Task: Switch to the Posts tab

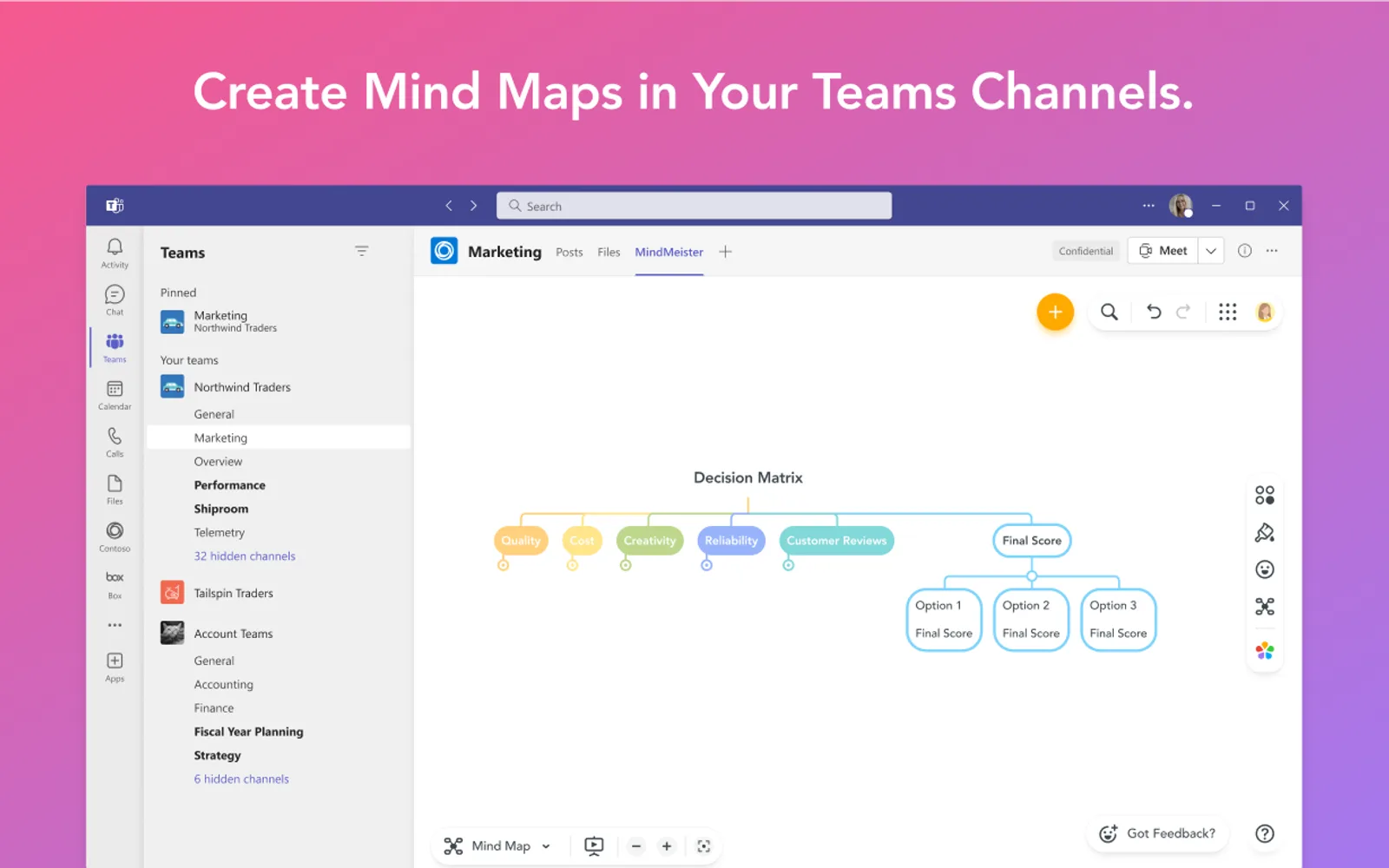Action: coord(569,253)
